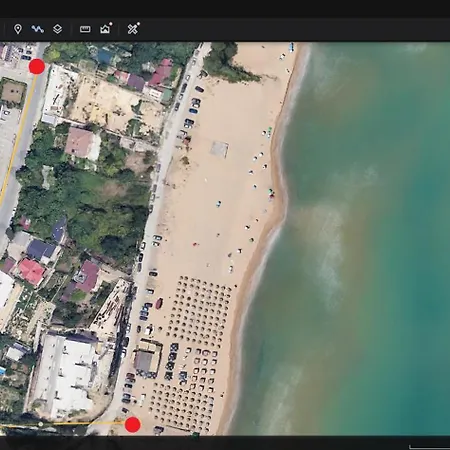Select the Add placemark pin tool
This screenshot has height=450, width=450.
click(18, 29)
